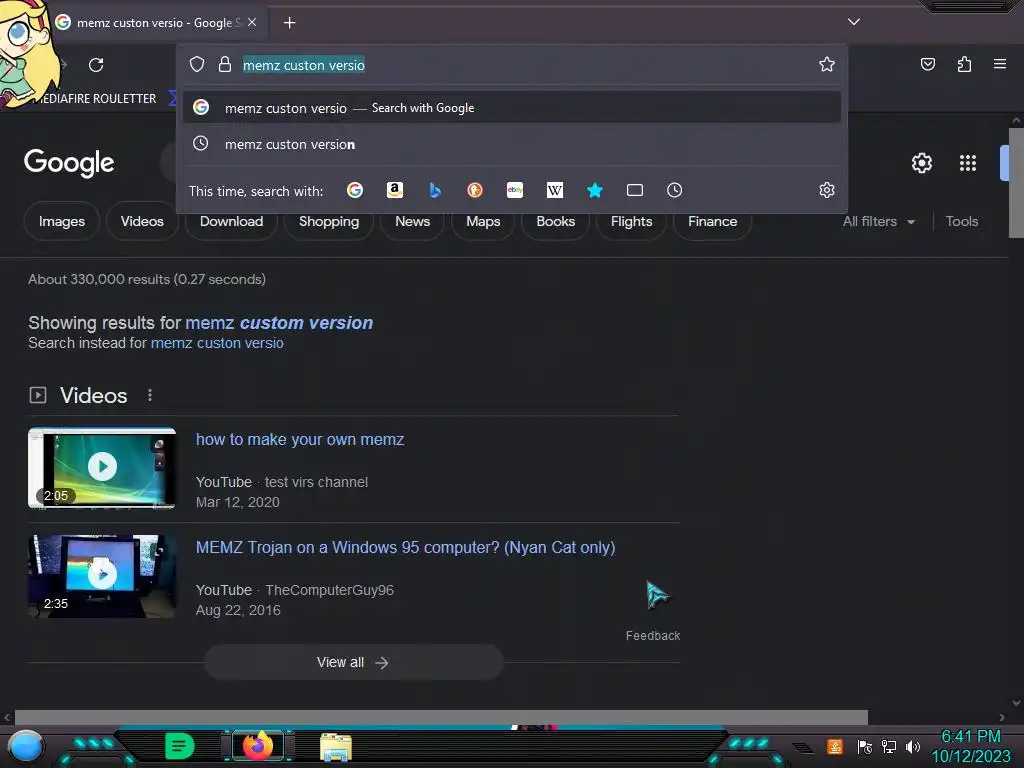Select the Firefox icon in the taskbar
Screen dimensions: 1024x768
coord(257,746)
